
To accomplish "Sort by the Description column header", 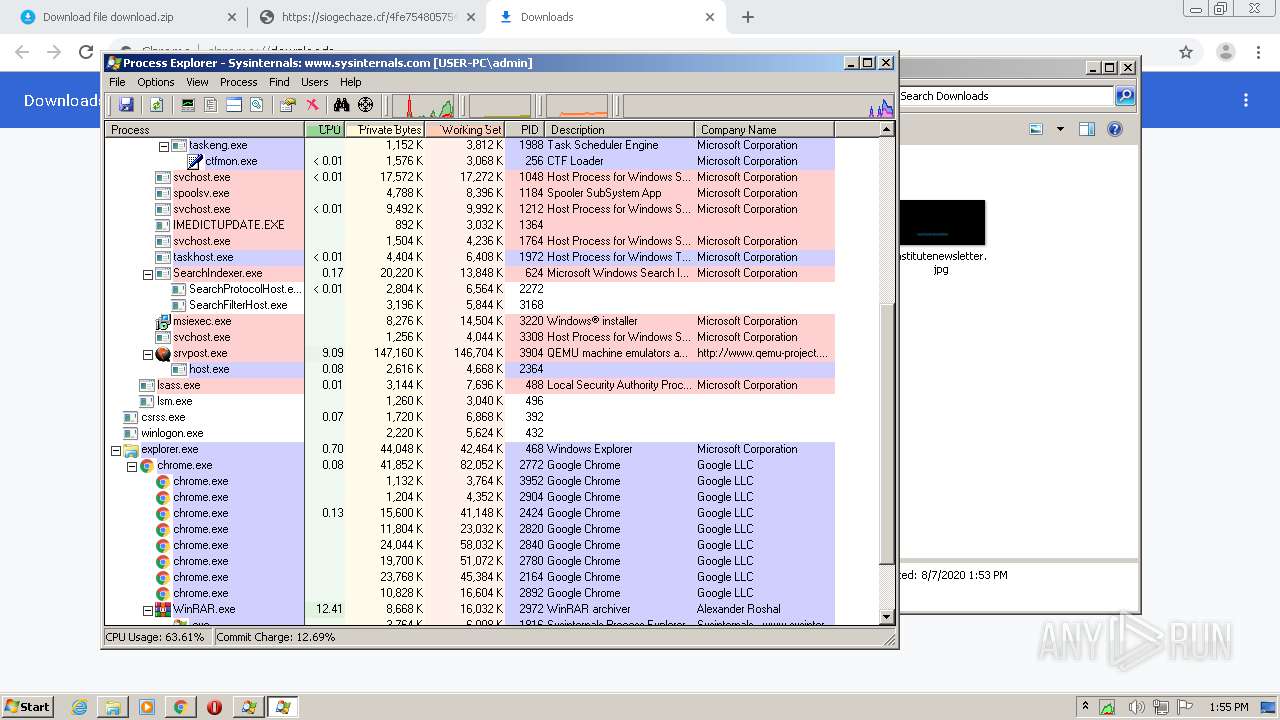I will point(620,130).
